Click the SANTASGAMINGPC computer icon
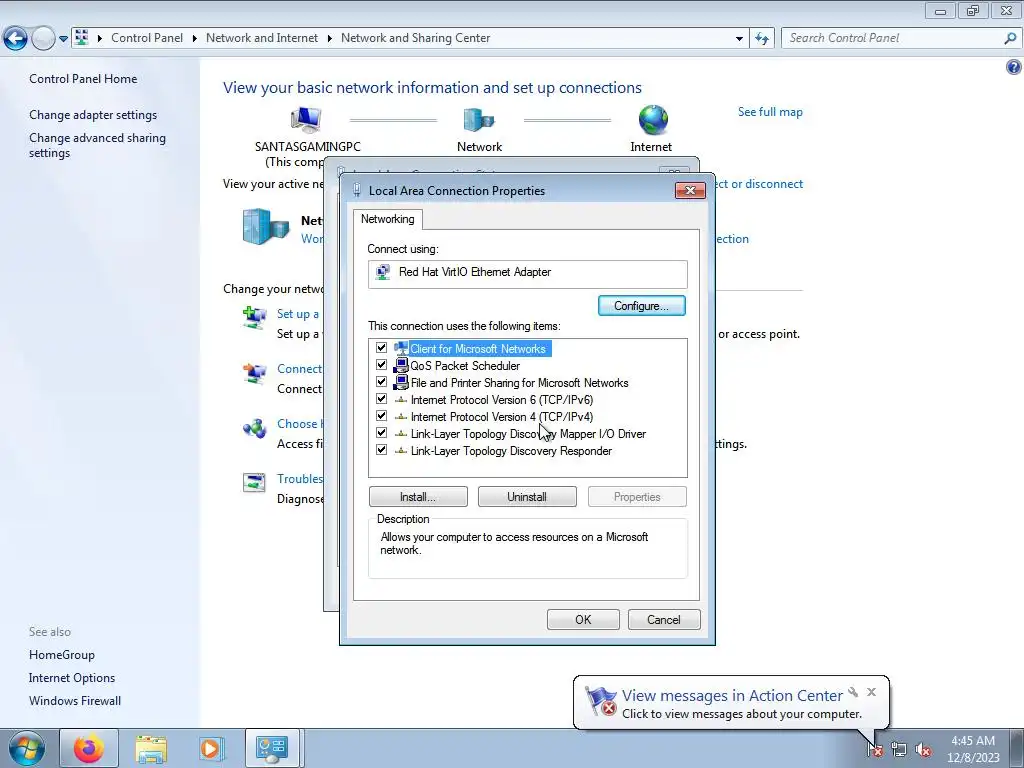The height and width of the screenshot is (768, 1024). [306, 120]
